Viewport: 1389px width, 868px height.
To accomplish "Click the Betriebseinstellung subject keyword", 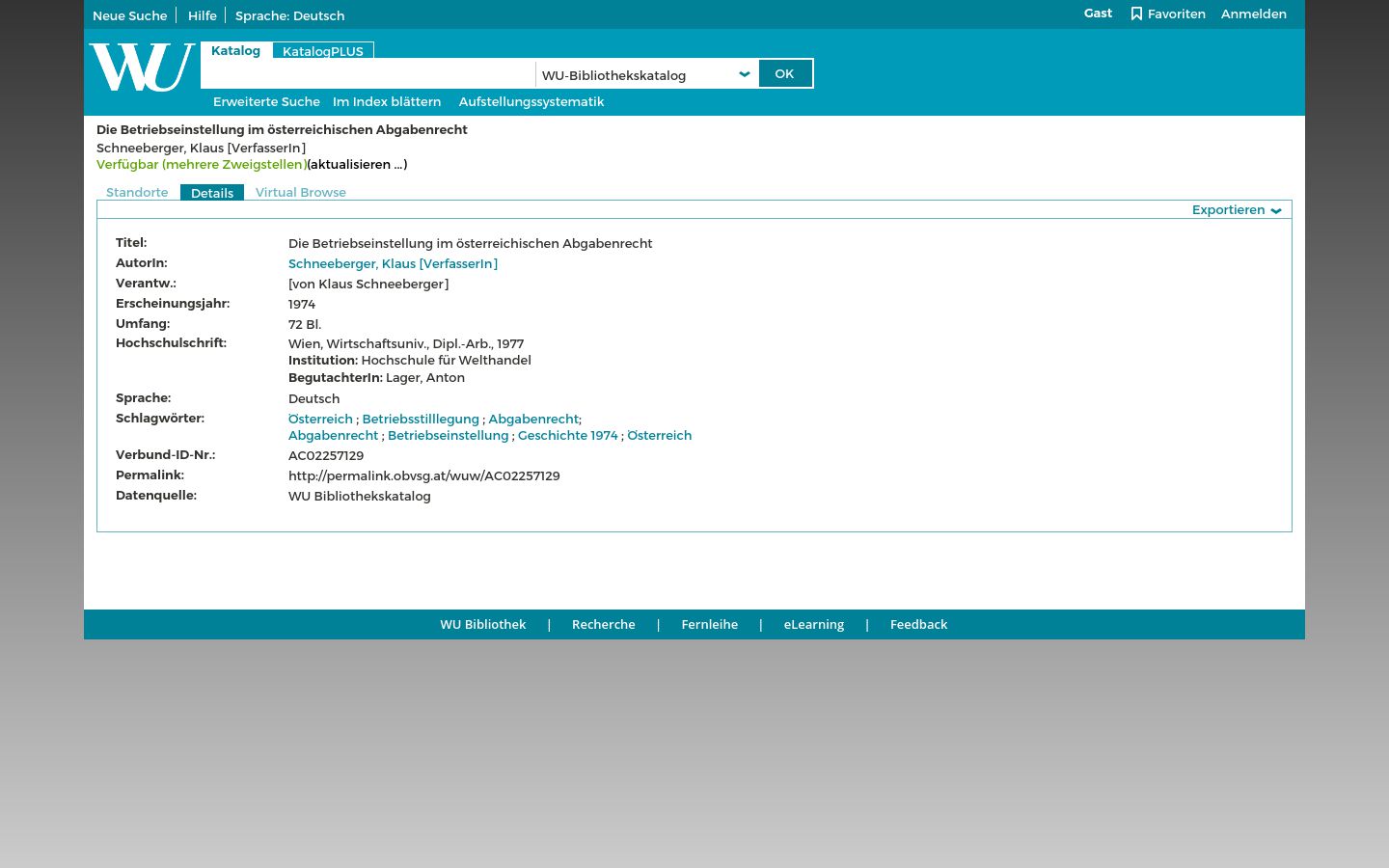I will point(448,435).
